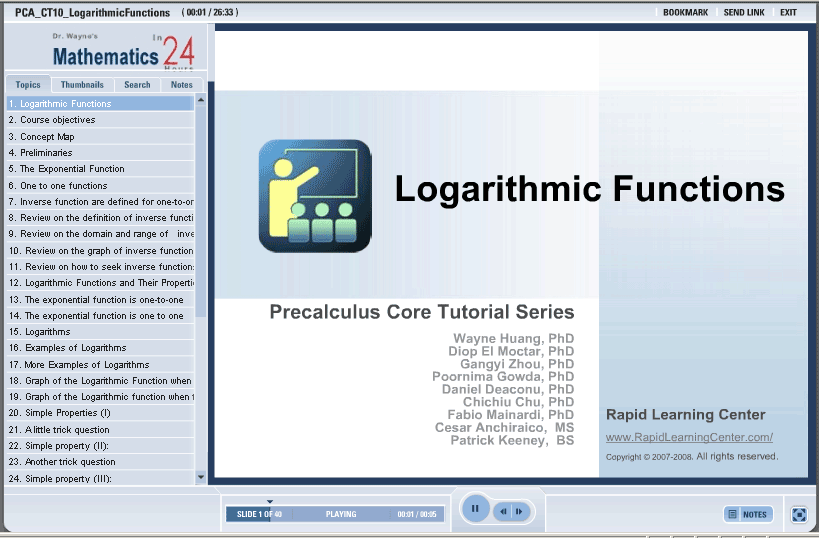This screenshot has width=819, height=538.
Task: Select topic 11. Review on how to seek
Action: 100,266
